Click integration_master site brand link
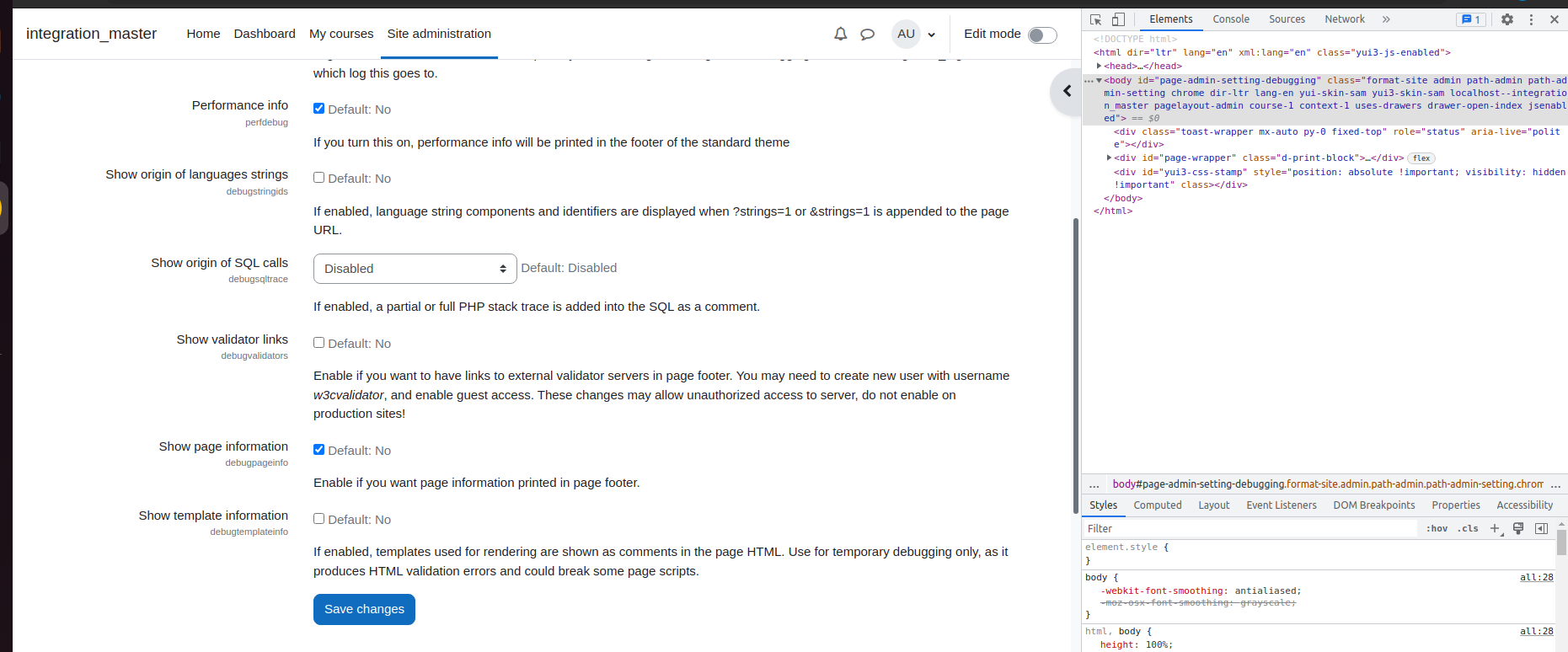 pyautogui.click(x=91, y=34)
